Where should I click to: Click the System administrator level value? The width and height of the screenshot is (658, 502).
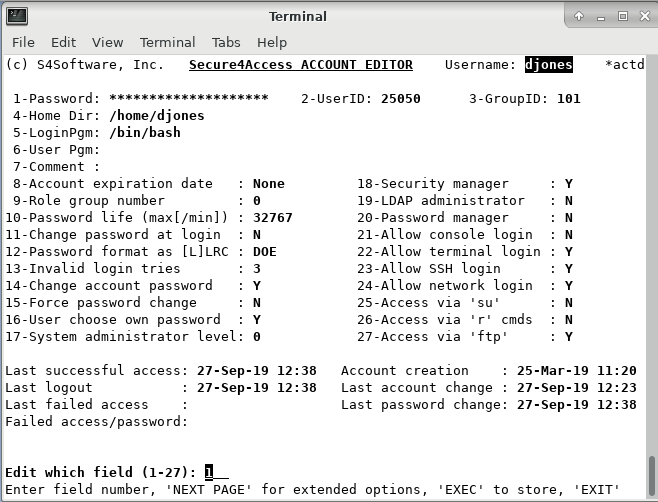pyautogui.click(x=257, y=337)
